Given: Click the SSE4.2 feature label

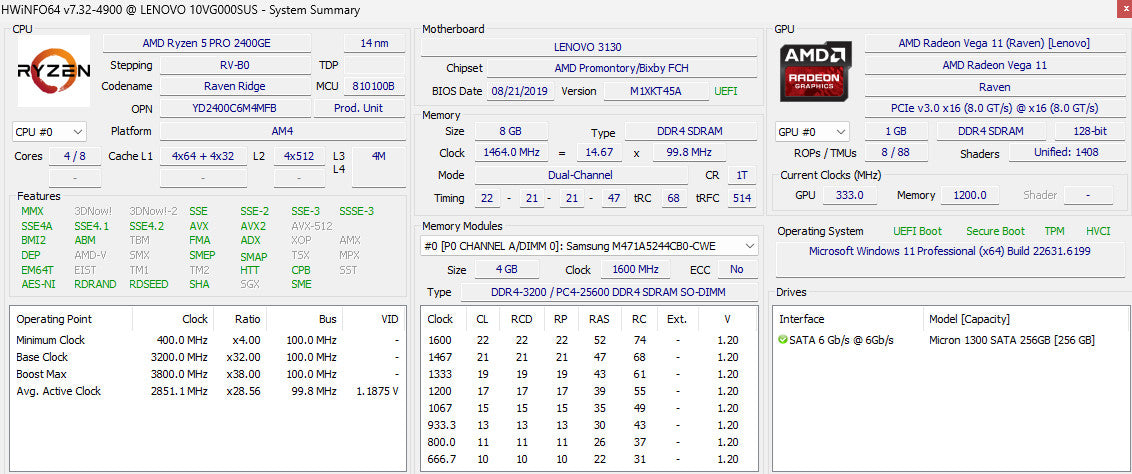Looking at the screenshot, I should coord(147,226).
